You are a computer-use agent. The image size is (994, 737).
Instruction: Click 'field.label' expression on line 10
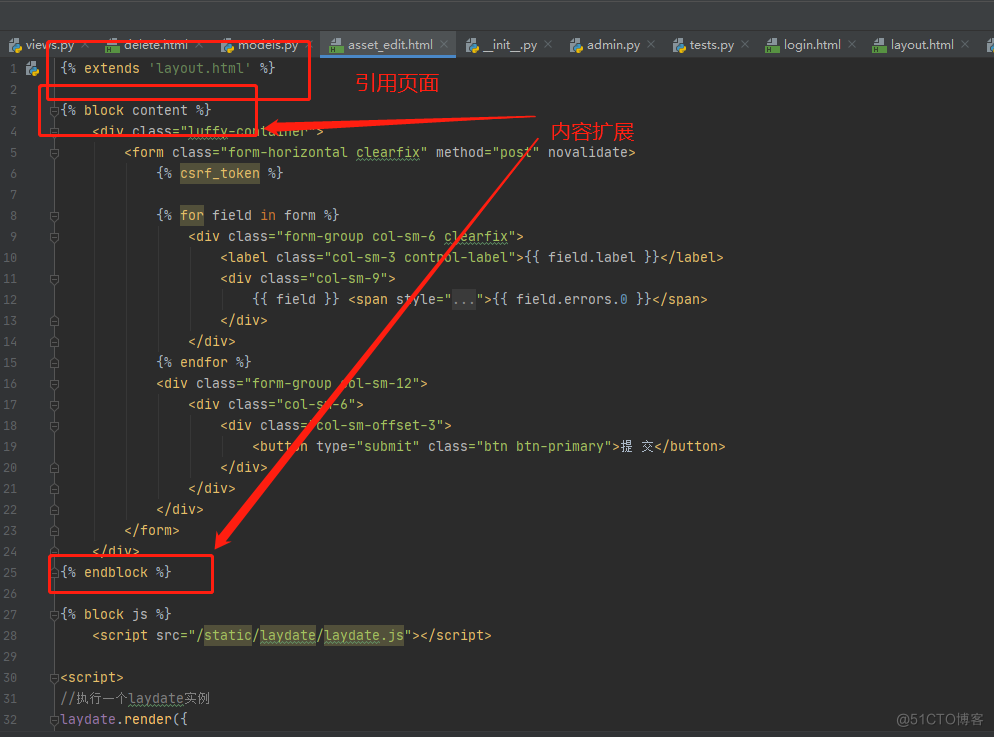point(591,257)
